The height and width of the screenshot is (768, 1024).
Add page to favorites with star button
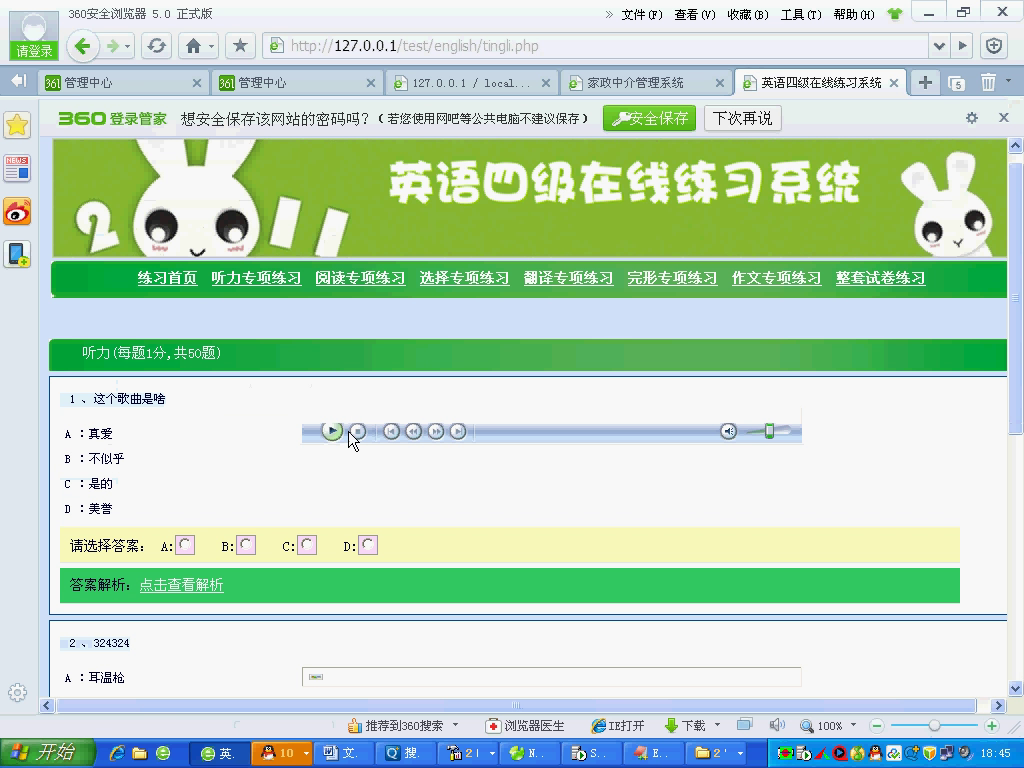tap(240, 46)
